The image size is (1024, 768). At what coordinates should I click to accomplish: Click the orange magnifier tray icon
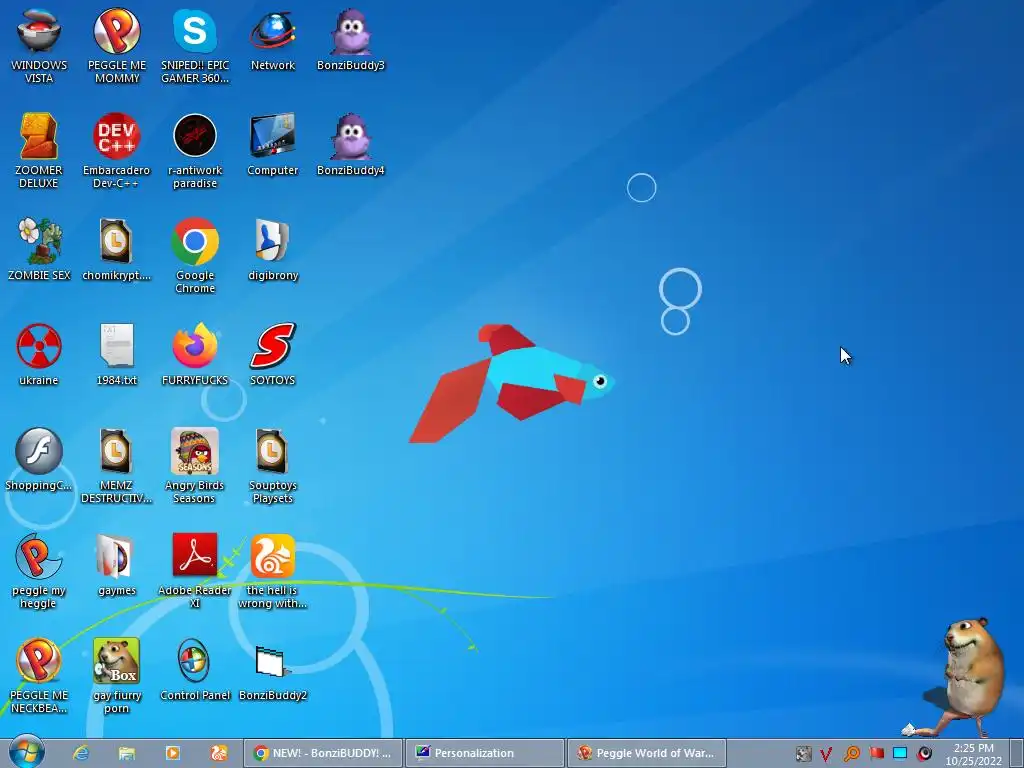coord(852,754)
